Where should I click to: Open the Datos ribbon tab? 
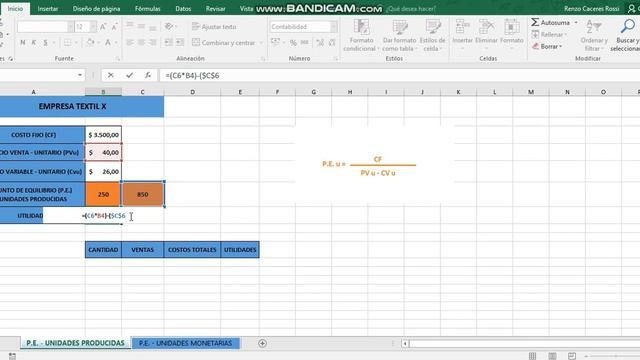183,9
